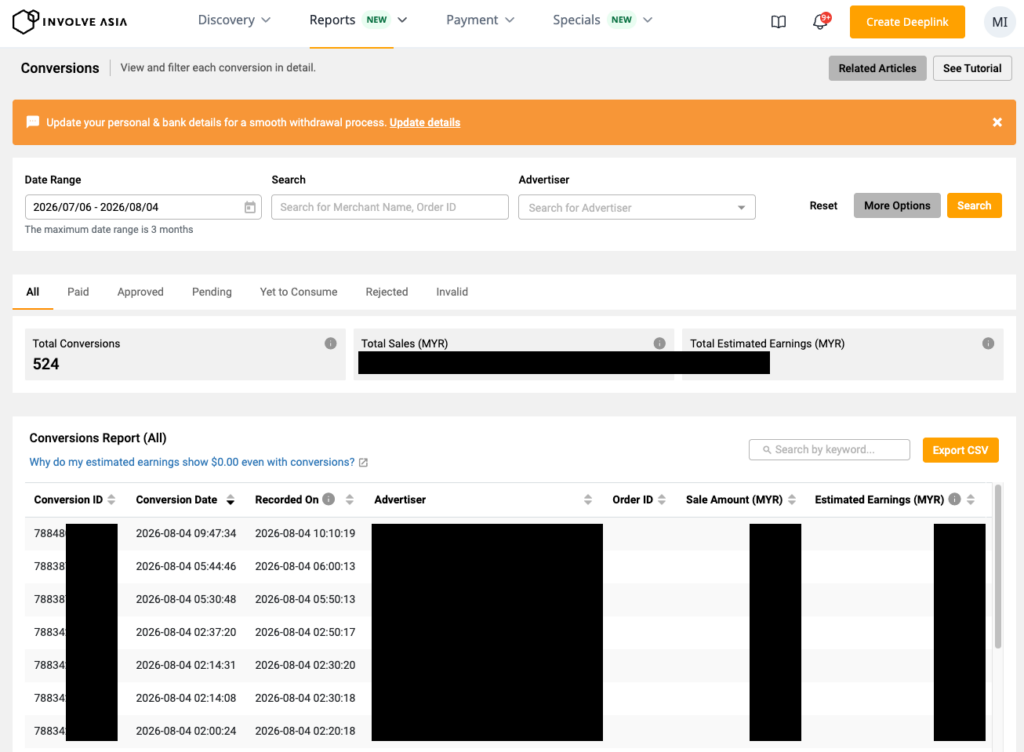Click More Options button
This screenshot has height=752, width=1024.
tap(897, 206)
